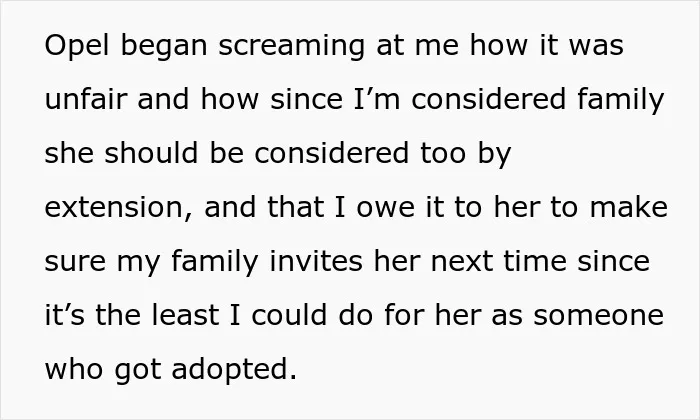Click the word "extension," in fourth line

coord(119,208)
